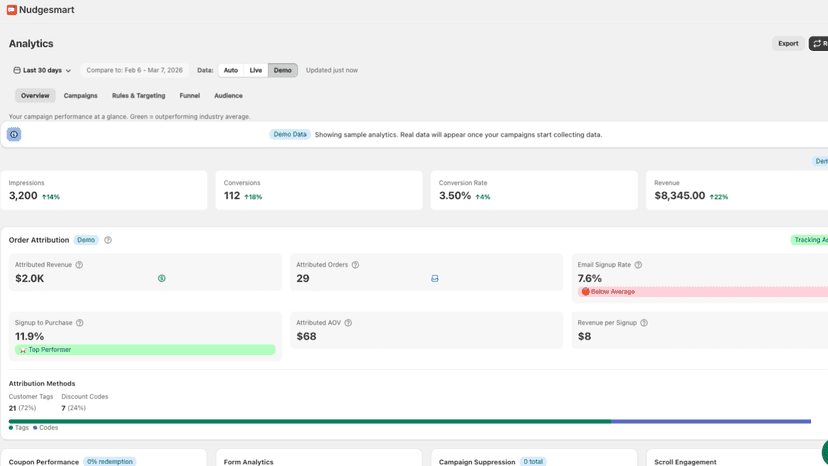The width and height of the screenshot is (828, 466).
Task: Click the Conversions 112 value
Action: pyautogui.click(x=232, y=195)
